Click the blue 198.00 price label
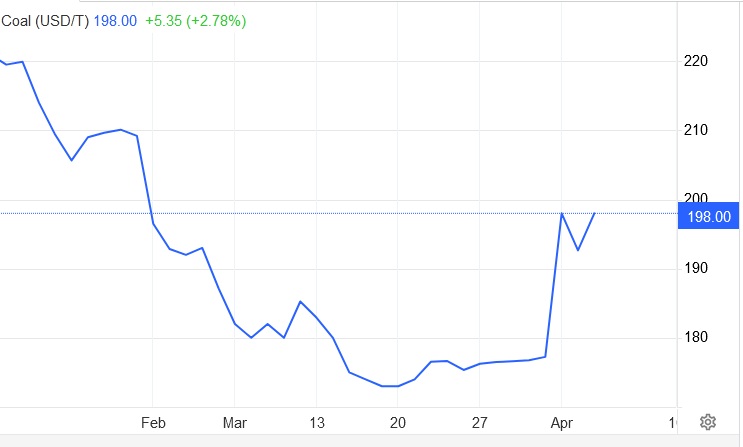Viewport: 743px width, 447px height. [709, 216]
